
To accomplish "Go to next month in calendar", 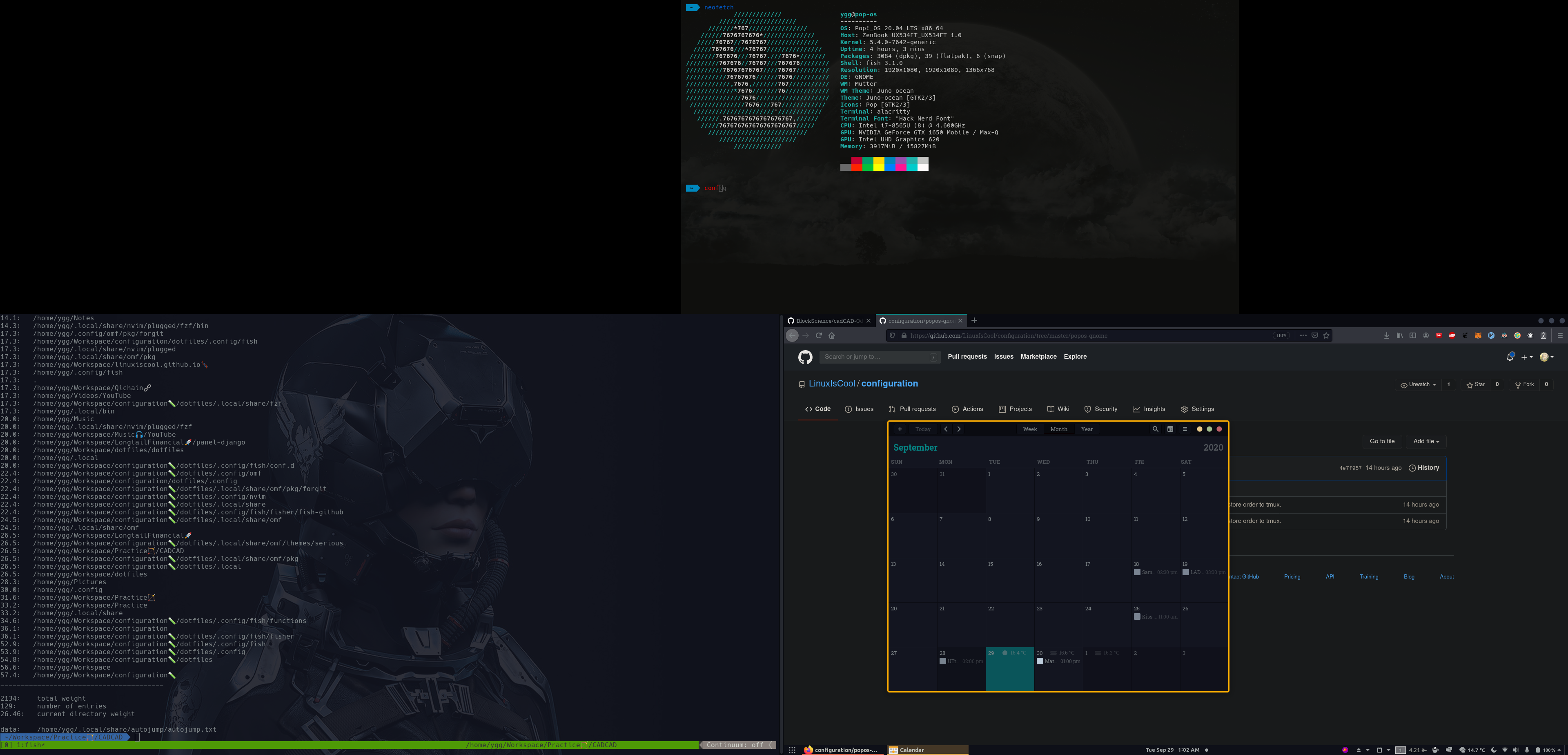I will (959, 429).
